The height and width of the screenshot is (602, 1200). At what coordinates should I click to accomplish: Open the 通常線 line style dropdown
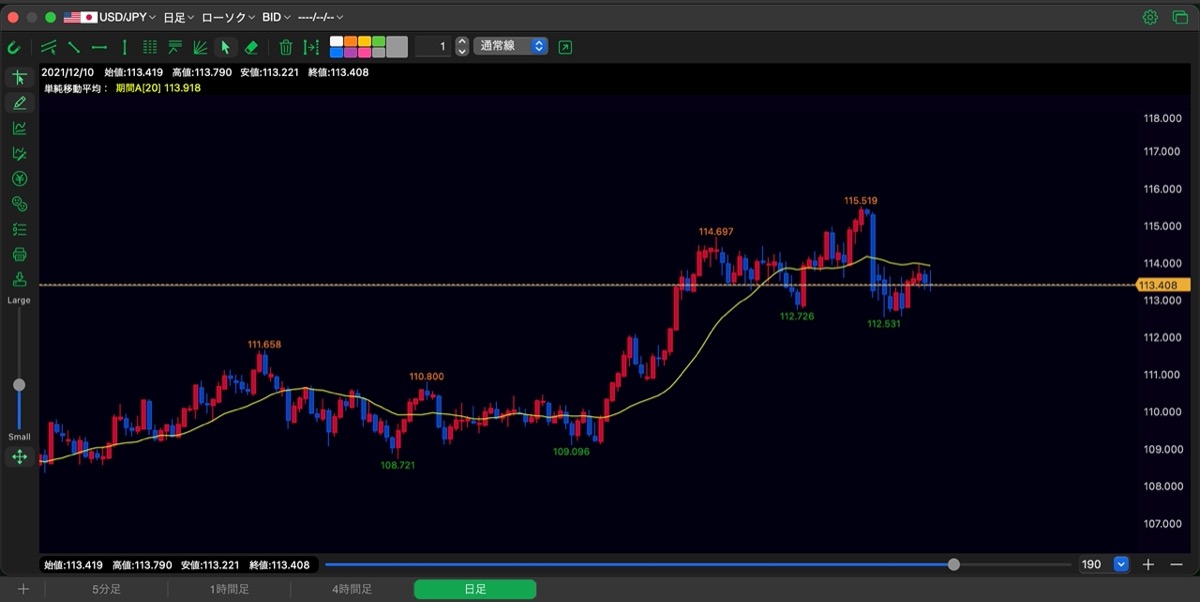[511, 46]
